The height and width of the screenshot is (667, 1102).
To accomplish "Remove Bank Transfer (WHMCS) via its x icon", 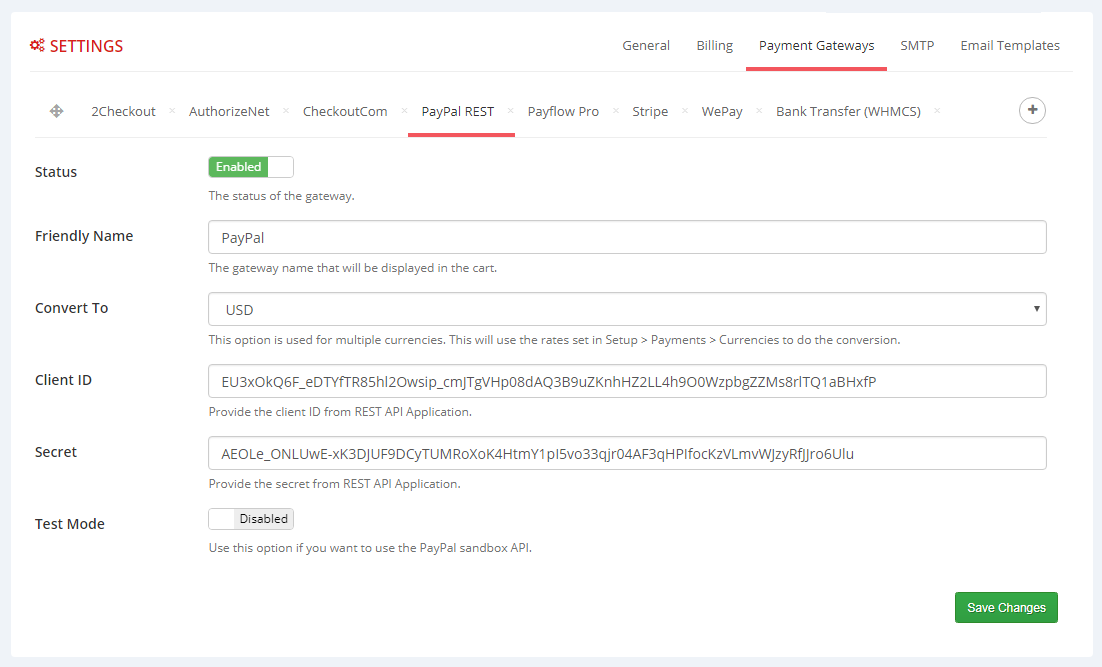I will (x=937, y=111).
